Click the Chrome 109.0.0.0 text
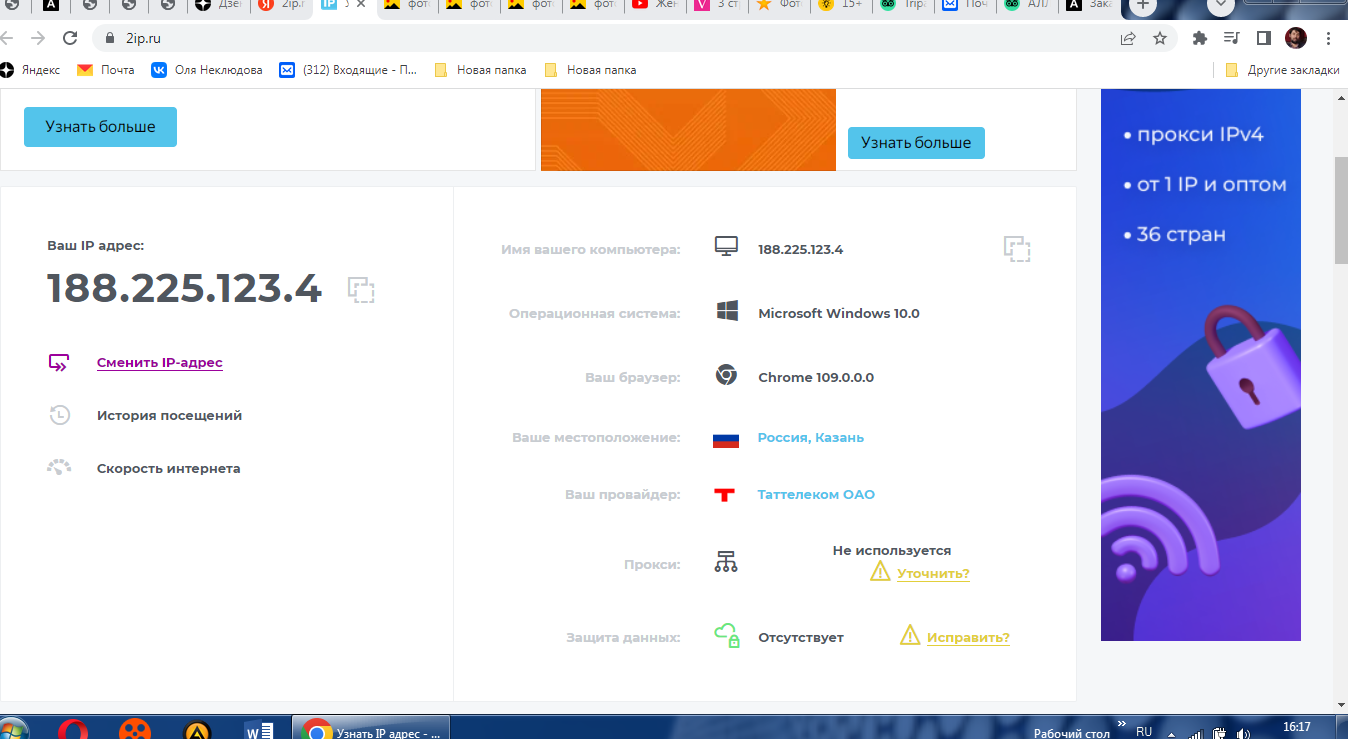Image resolution: width=1348 pixels, height=739 pixels. [816, 377]
